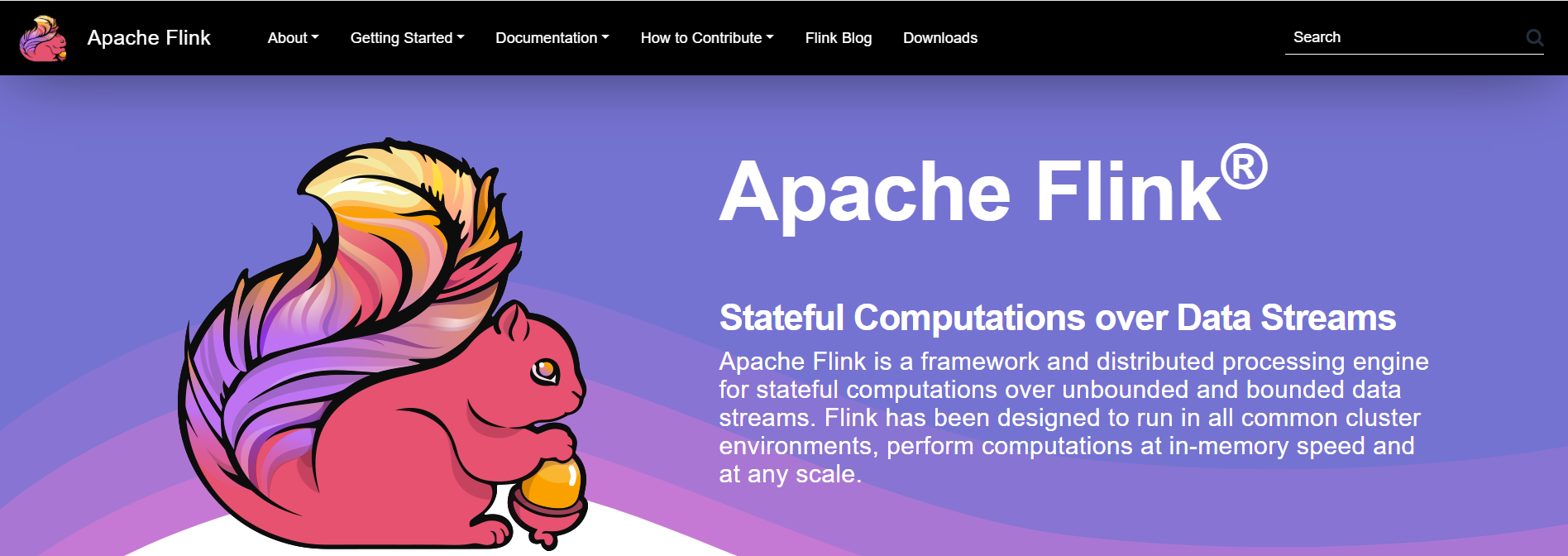Click the search magnifier icon
This screenshot has width=1568, height=556.
(1534, 37)
